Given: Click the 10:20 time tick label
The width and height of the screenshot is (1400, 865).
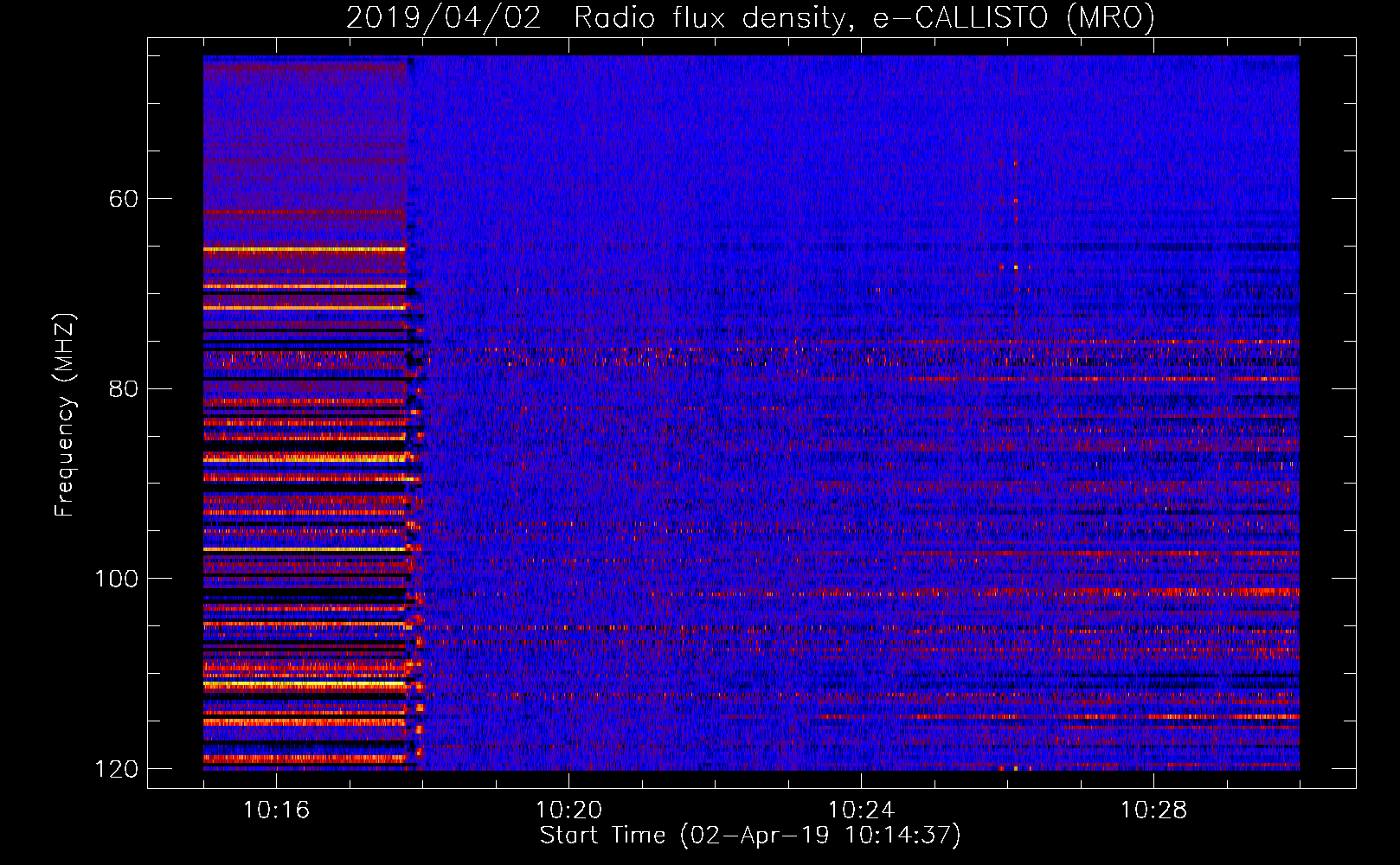Looking at the screenshot, I should (x=568, y=811).
